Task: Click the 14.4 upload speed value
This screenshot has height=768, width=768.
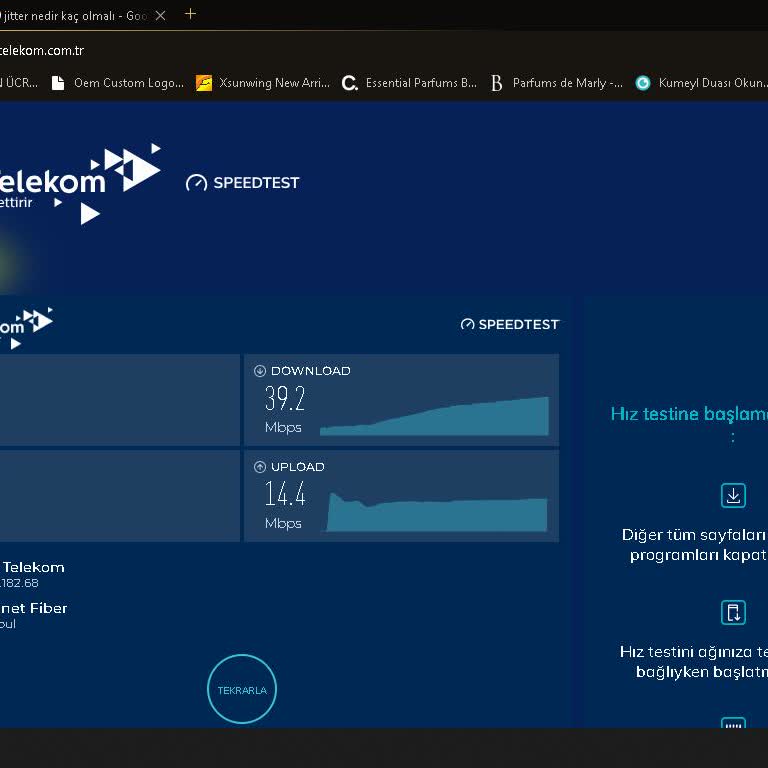Action: pos(285,494)
